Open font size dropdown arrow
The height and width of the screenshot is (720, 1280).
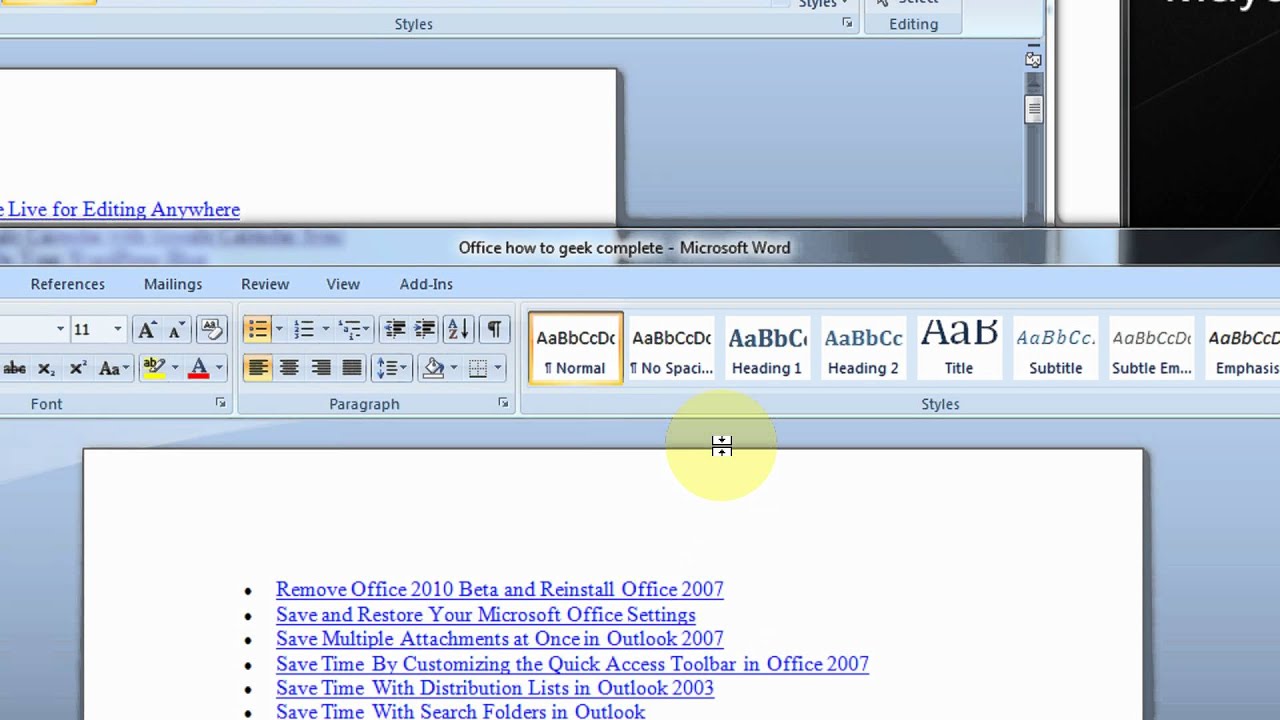pos(117,329)
